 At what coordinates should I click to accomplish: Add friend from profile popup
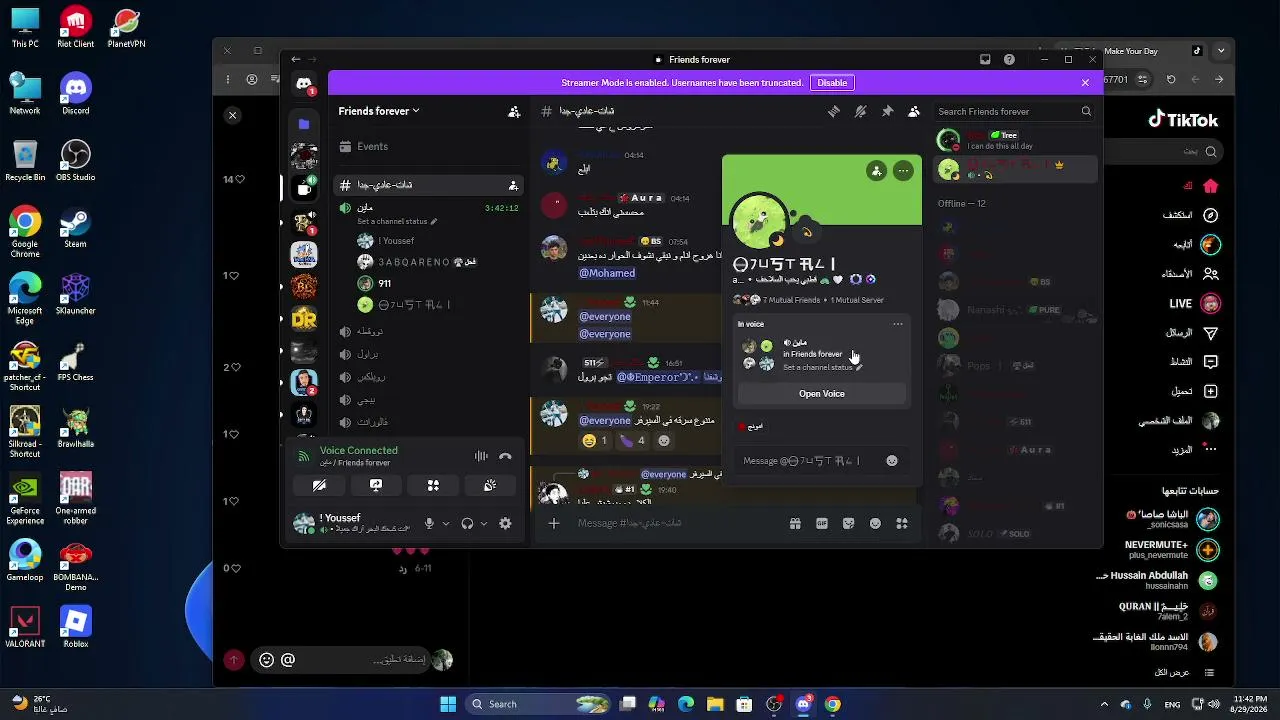point(877,171)
